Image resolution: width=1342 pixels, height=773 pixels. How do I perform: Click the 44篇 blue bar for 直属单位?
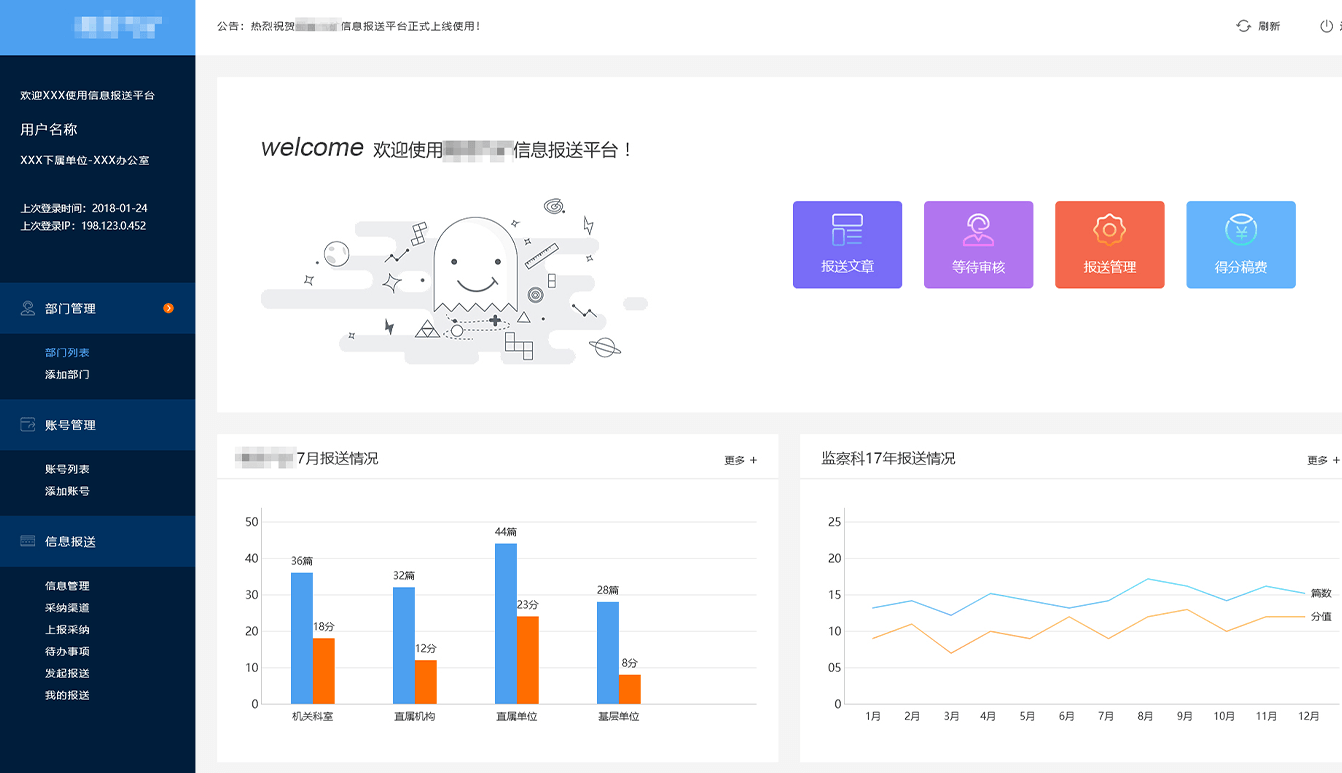tap(506, 623)
